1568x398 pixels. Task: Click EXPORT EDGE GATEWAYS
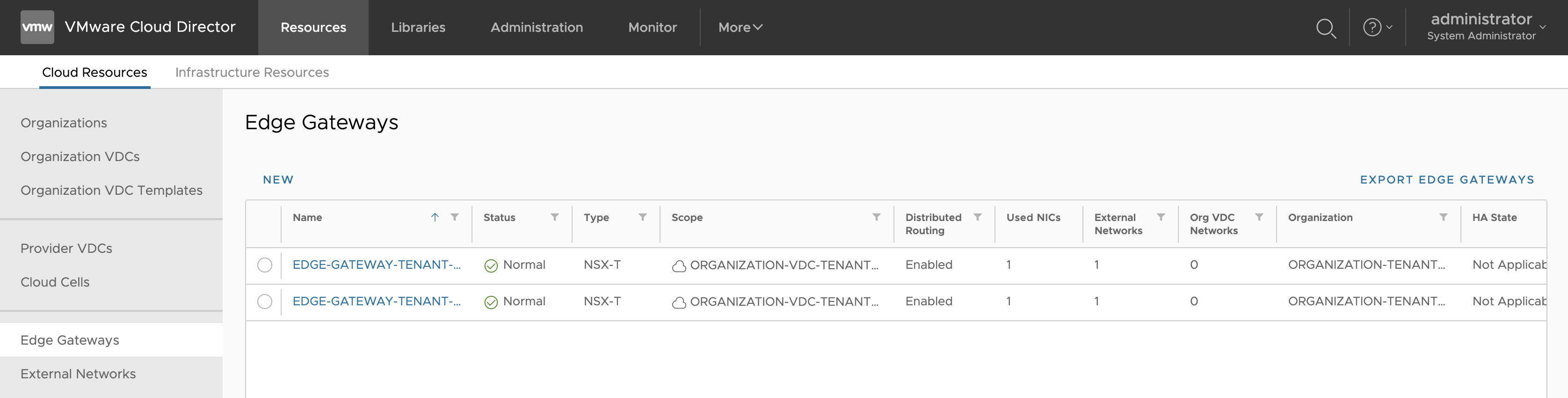(1447, 180)
